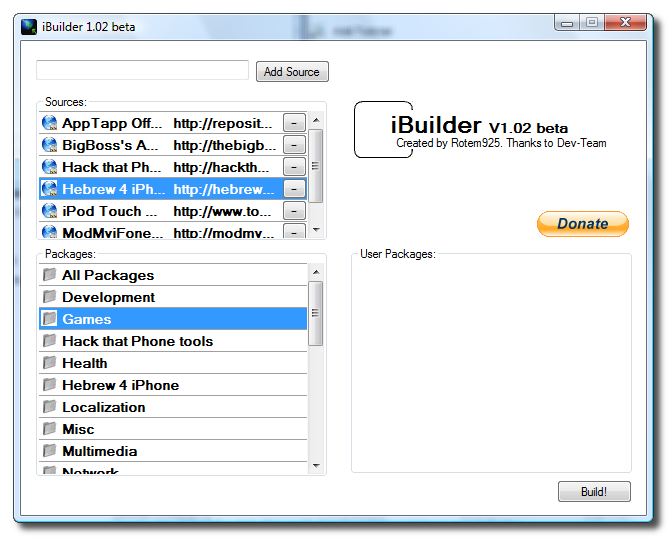The image size is (668, 537).
Task: Click Sources list scrollbar up arrow
Action: tap(316, 120)
